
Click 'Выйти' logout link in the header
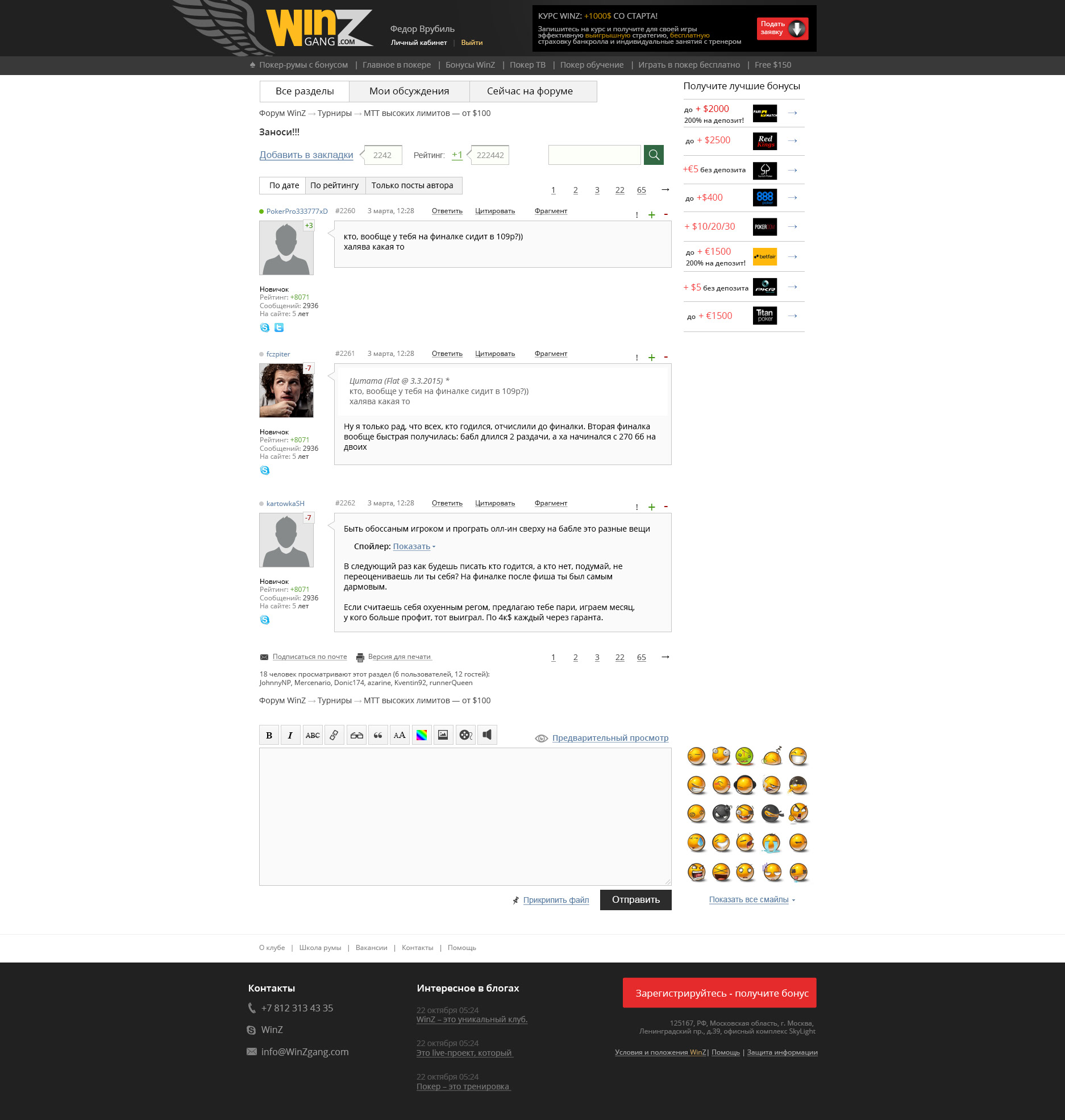tap(472, 43)
